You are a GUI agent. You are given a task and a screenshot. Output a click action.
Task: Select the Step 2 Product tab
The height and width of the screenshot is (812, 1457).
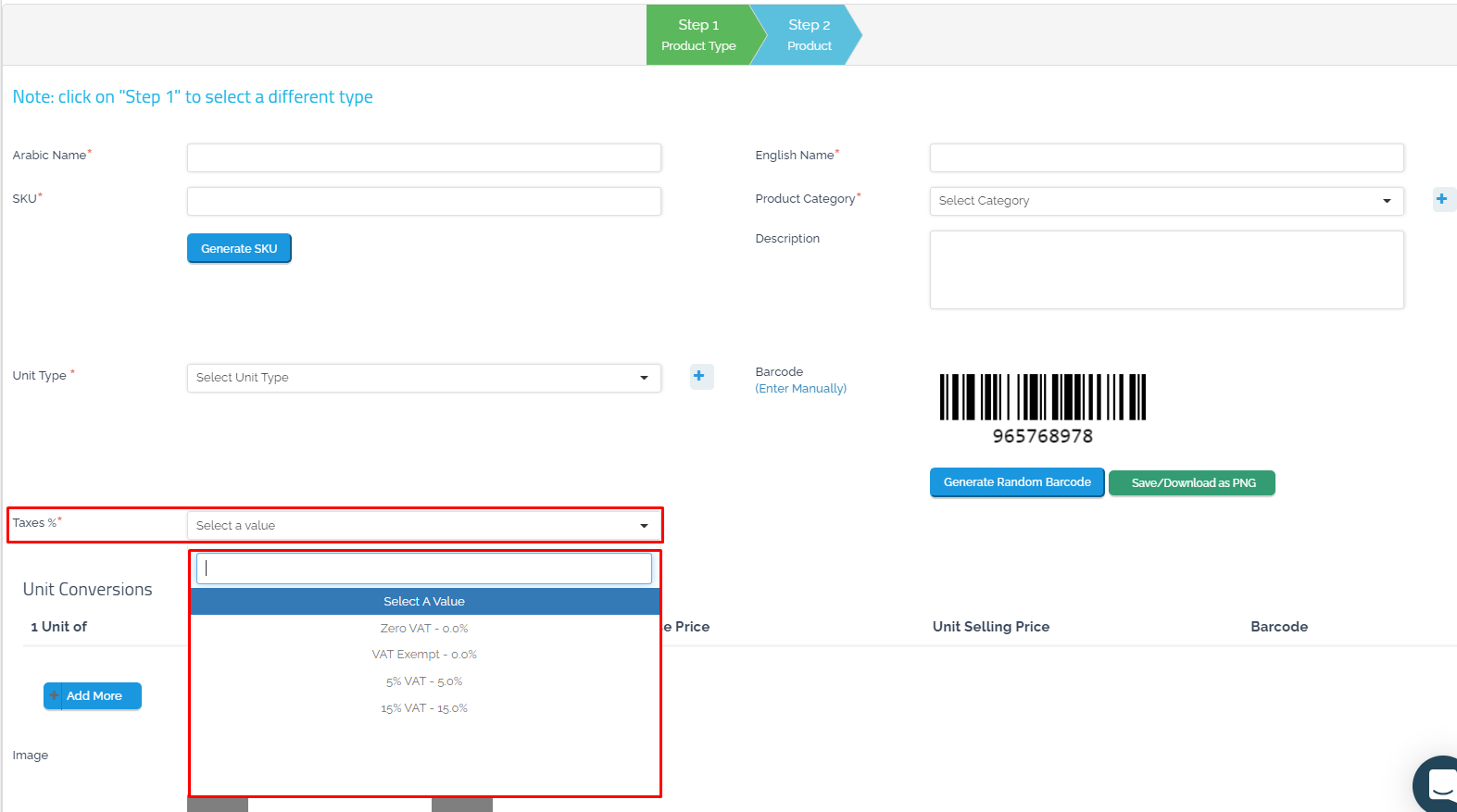point(809,34)
